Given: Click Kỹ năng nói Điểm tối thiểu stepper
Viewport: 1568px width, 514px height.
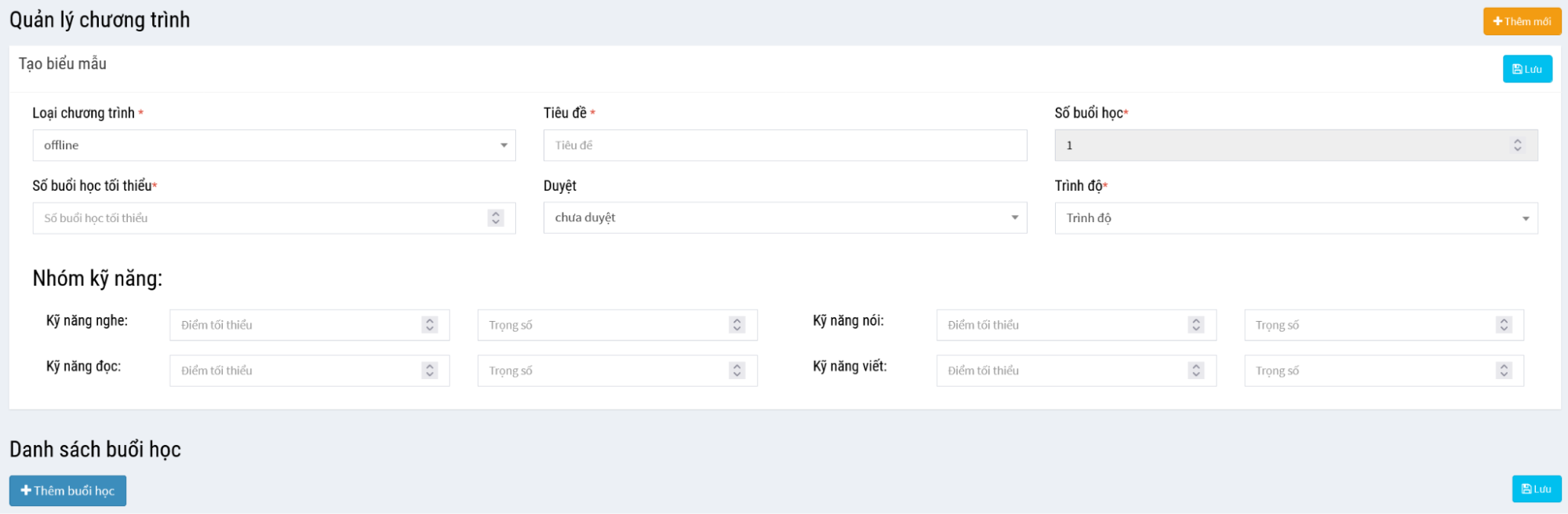Looking at the screenshot, I should (1195, 325).
